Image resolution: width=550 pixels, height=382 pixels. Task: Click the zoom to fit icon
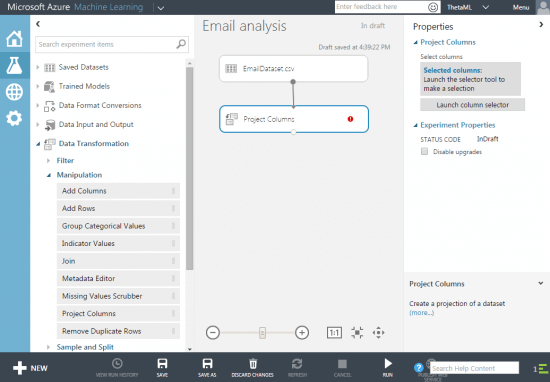[357, 332]
